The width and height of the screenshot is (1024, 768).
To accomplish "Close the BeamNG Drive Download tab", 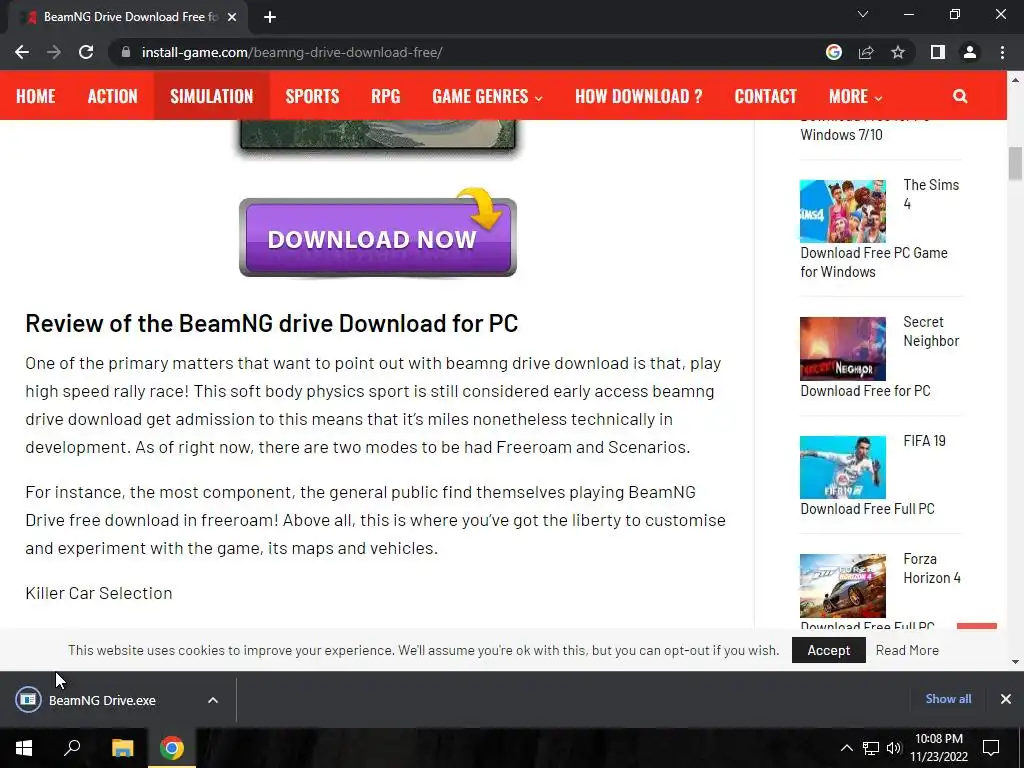I will pyautogui.click(x=232, y=17).
